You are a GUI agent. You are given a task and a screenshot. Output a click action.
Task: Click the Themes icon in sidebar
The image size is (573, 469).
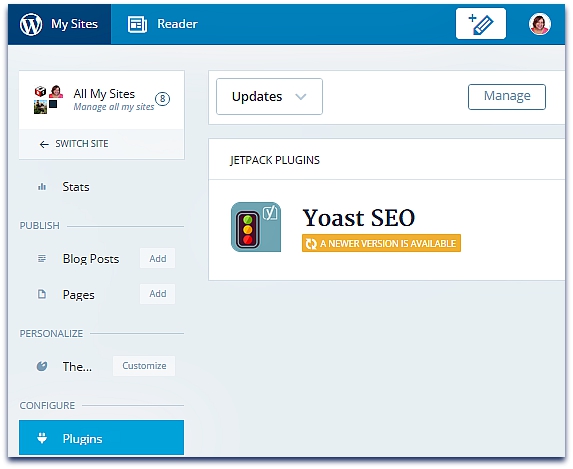[42, 366]
